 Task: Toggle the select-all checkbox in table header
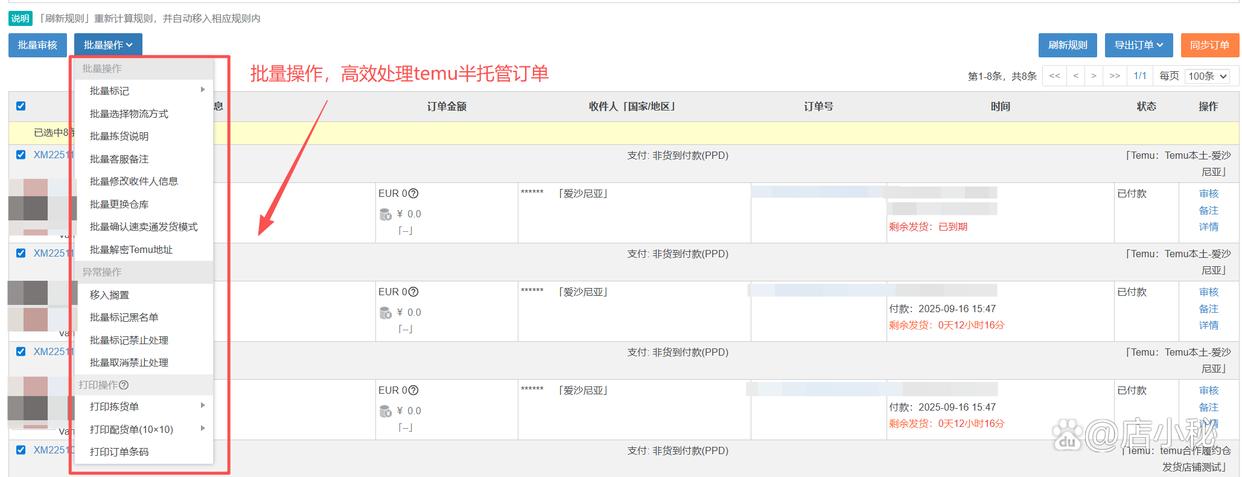(x=21, y=106)
